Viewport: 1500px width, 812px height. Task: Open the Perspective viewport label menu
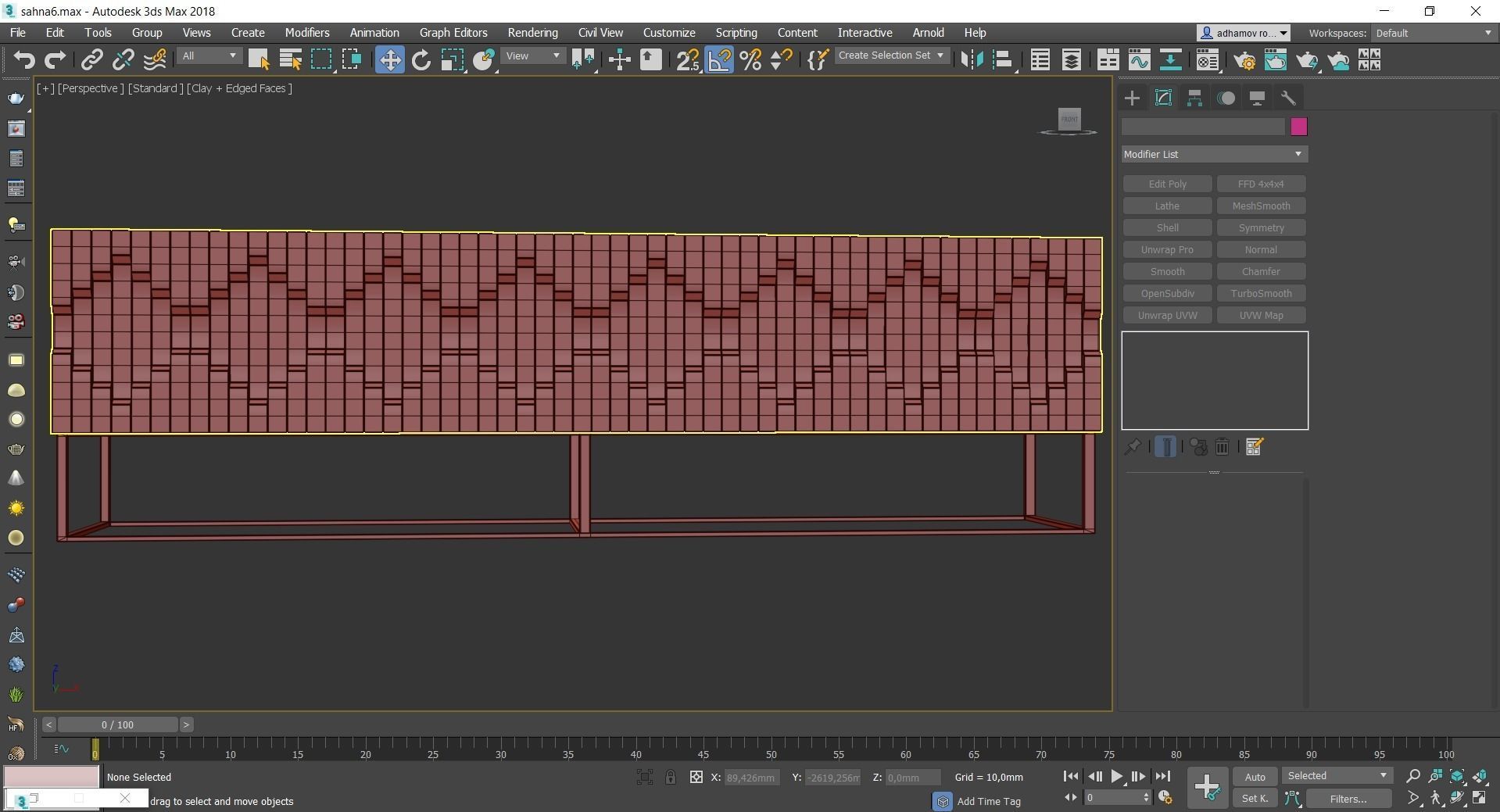91,88
